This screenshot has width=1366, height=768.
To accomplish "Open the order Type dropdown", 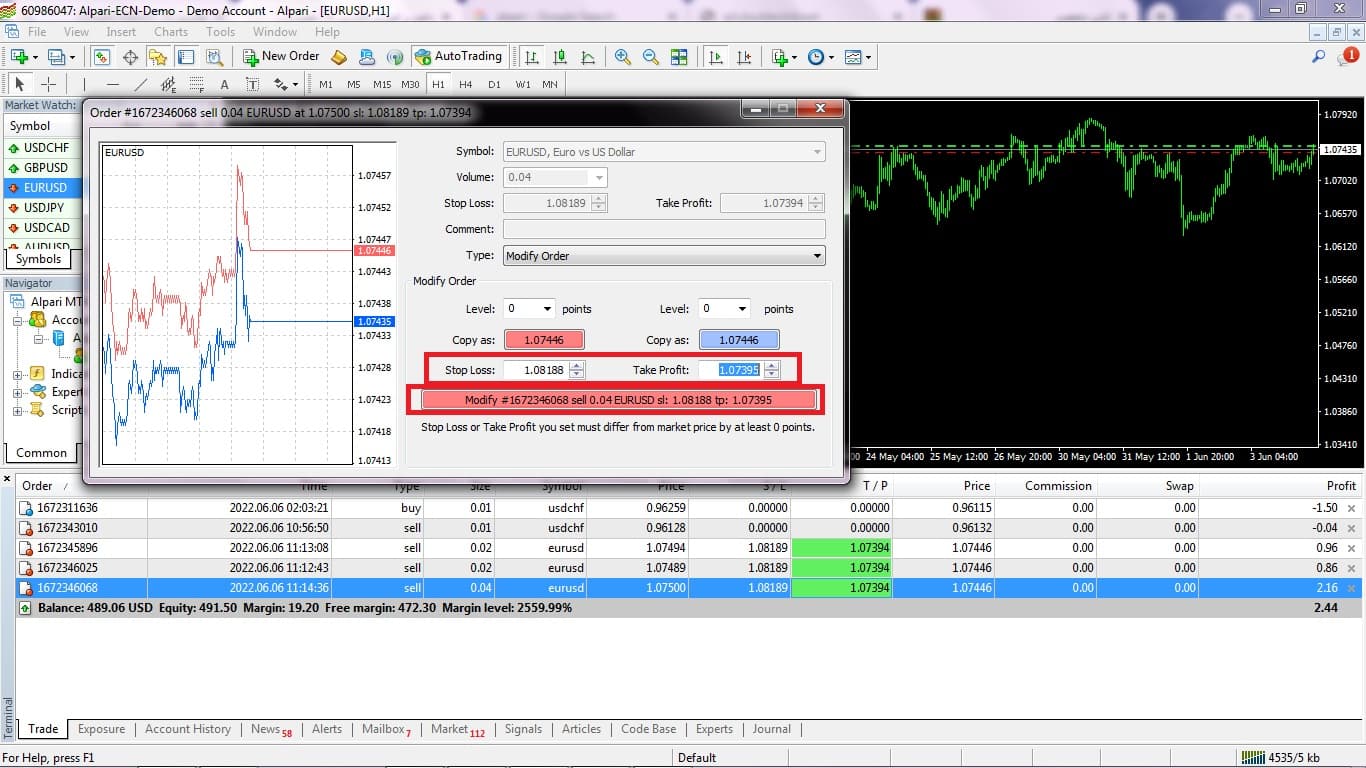I will (818, 256).
